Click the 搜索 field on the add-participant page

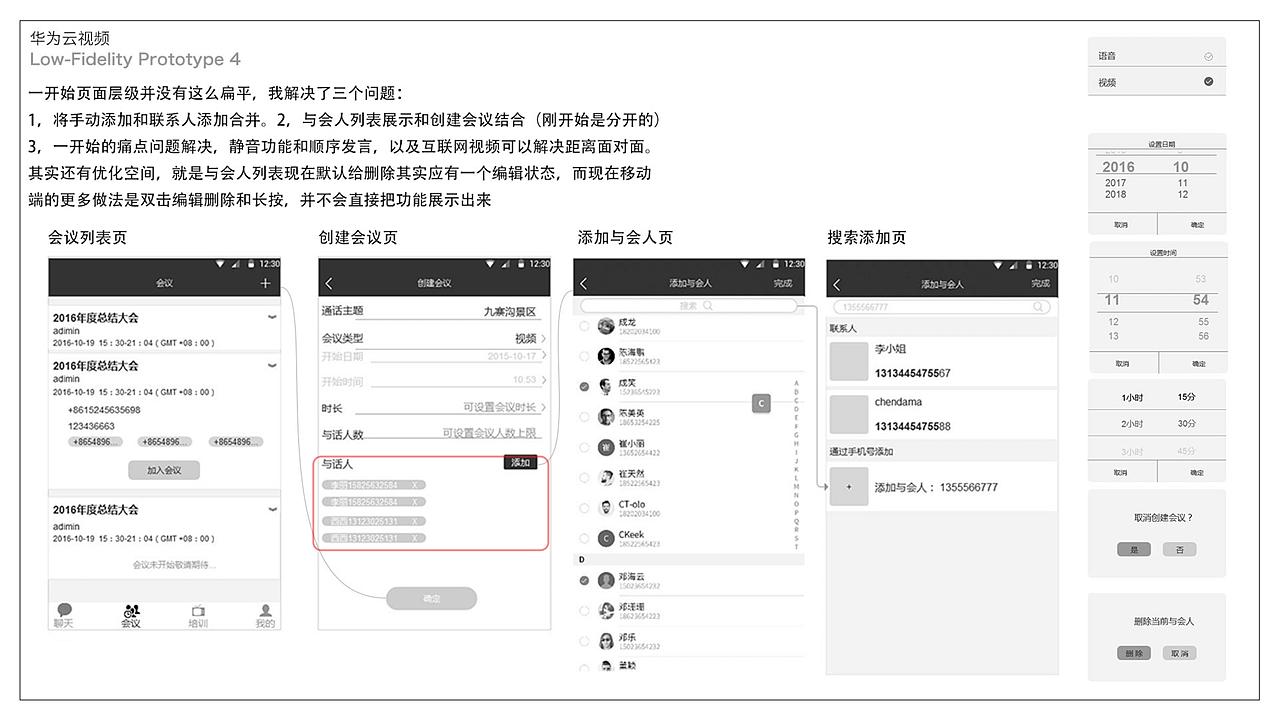[x=689, y=306]
